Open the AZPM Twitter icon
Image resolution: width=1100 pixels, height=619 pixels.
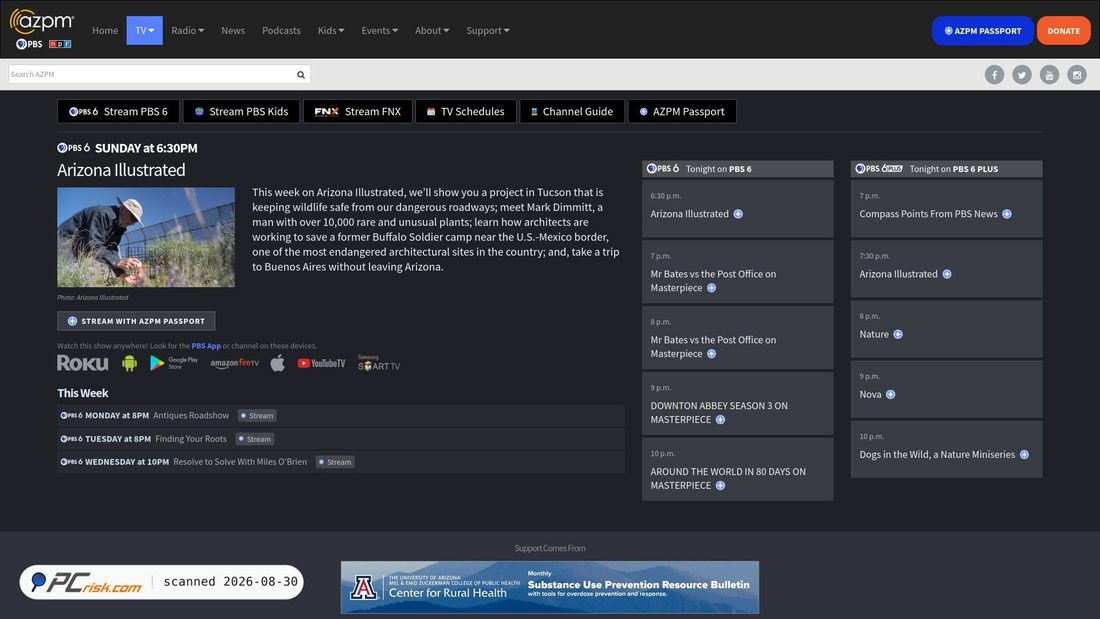click(1021, 74)
